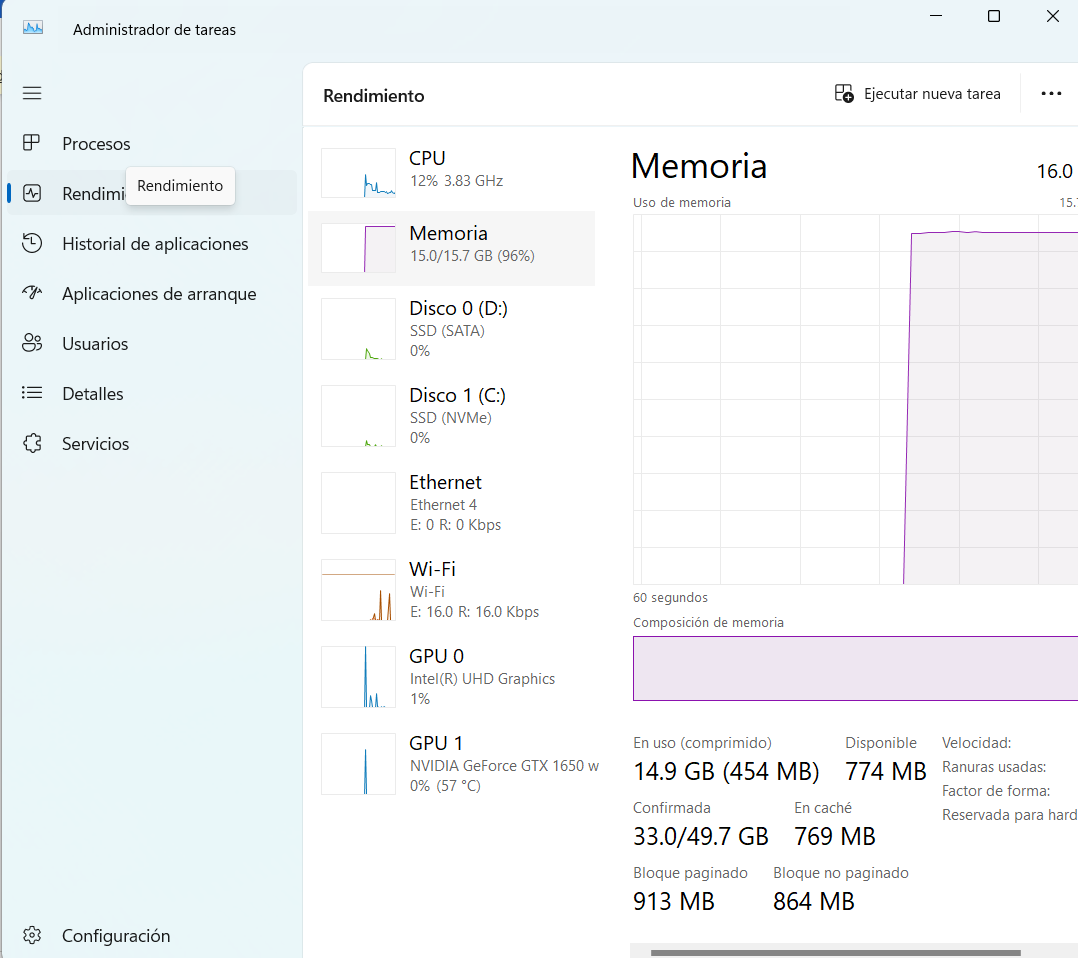Click the 33.0/49.7 GB Confirmada value
This screenshot has height=958, width=1078.
point(701,836)
